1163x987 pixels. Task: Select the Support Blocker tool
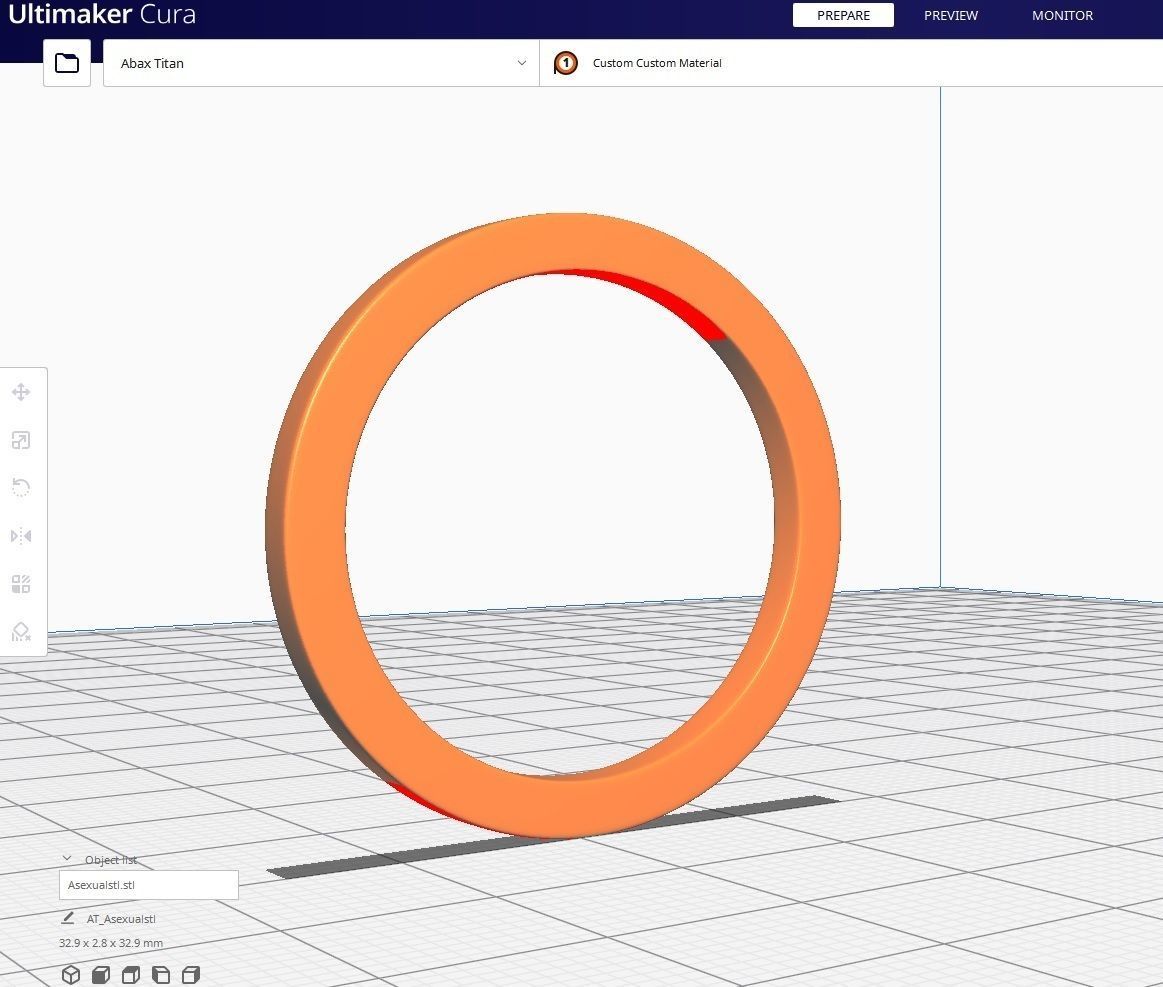[x=21, y=632]
